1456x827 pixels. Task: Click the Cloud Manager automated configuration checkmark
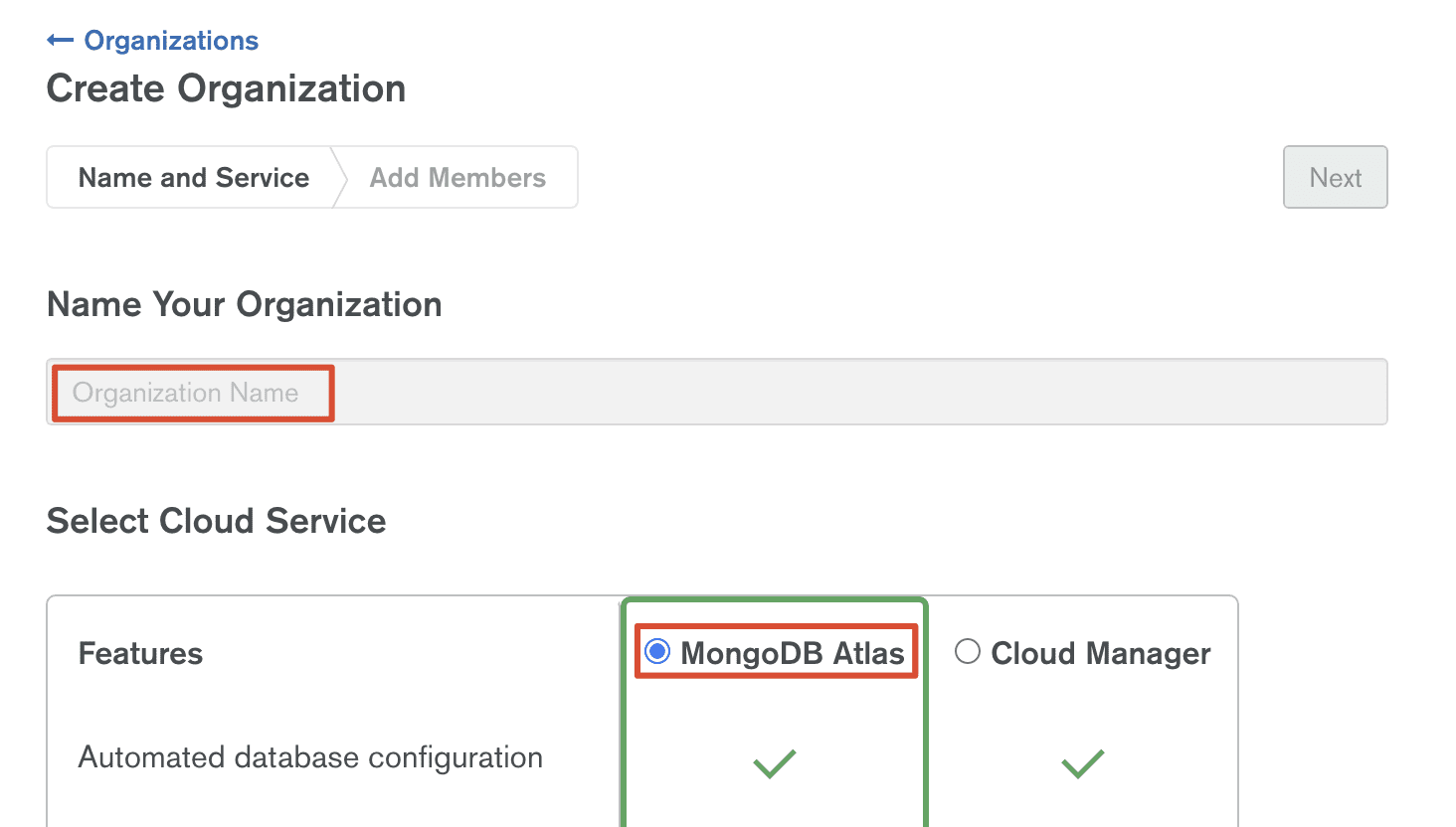click(x=1083, y=763)
